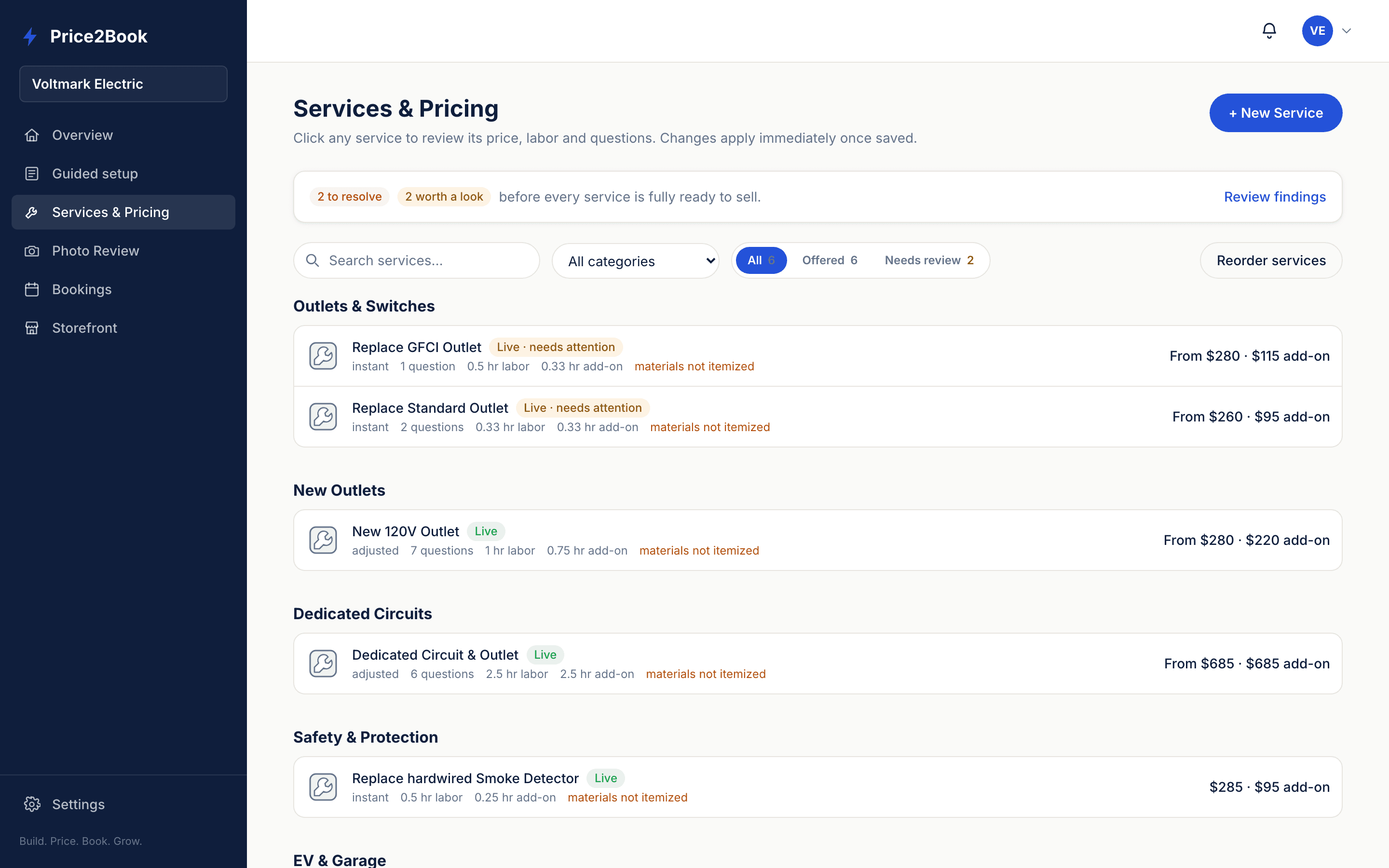Click the search magnifier icon
1389x868 pixels.
pos(312,260)
